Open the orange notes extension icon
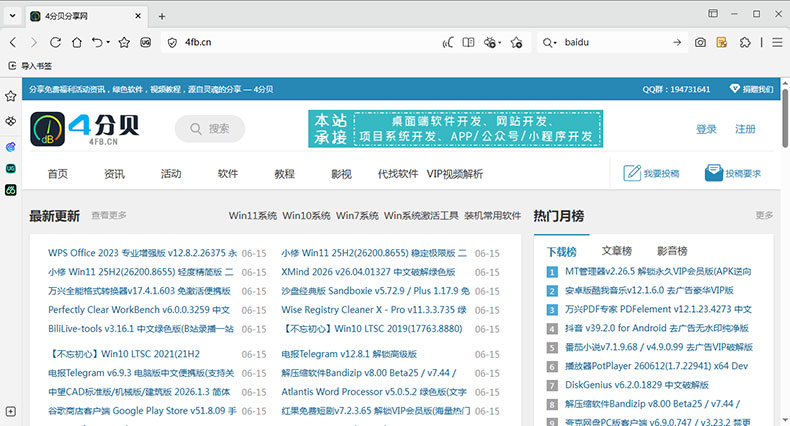 click(722, 43)
